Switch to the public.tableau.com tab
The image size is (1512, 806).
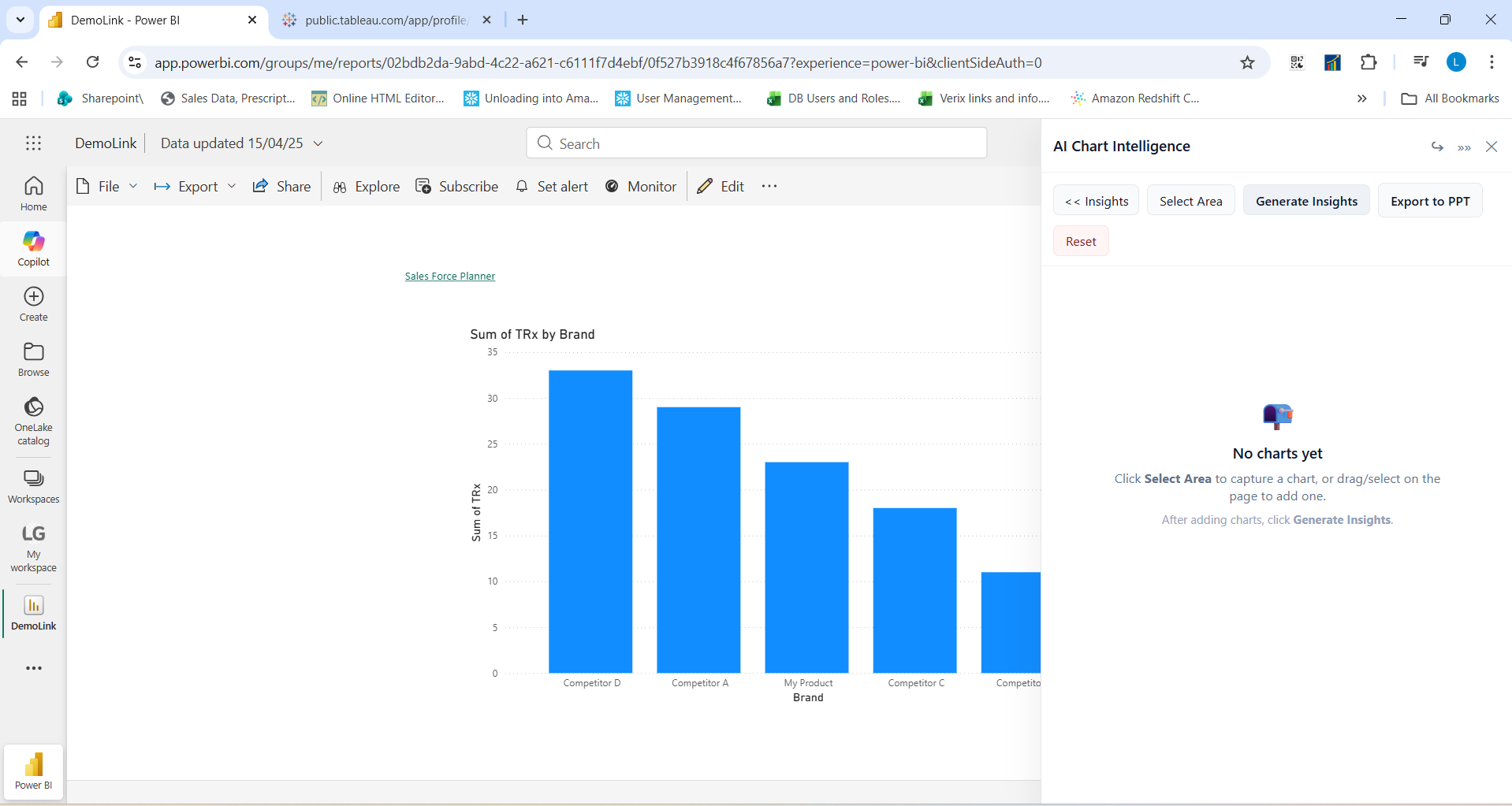371,20
